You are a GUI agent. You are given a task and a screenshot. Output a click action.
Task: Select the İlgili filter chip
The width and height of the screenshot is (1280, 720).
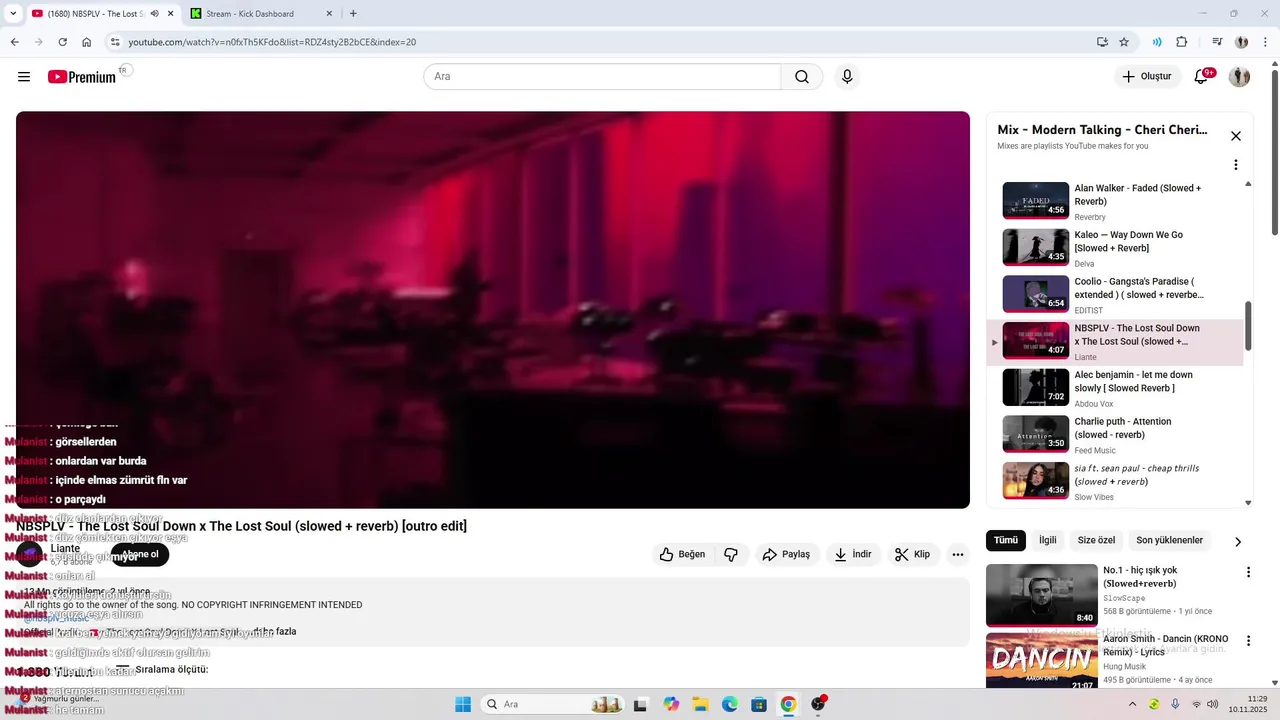[x=1047, y=540]
